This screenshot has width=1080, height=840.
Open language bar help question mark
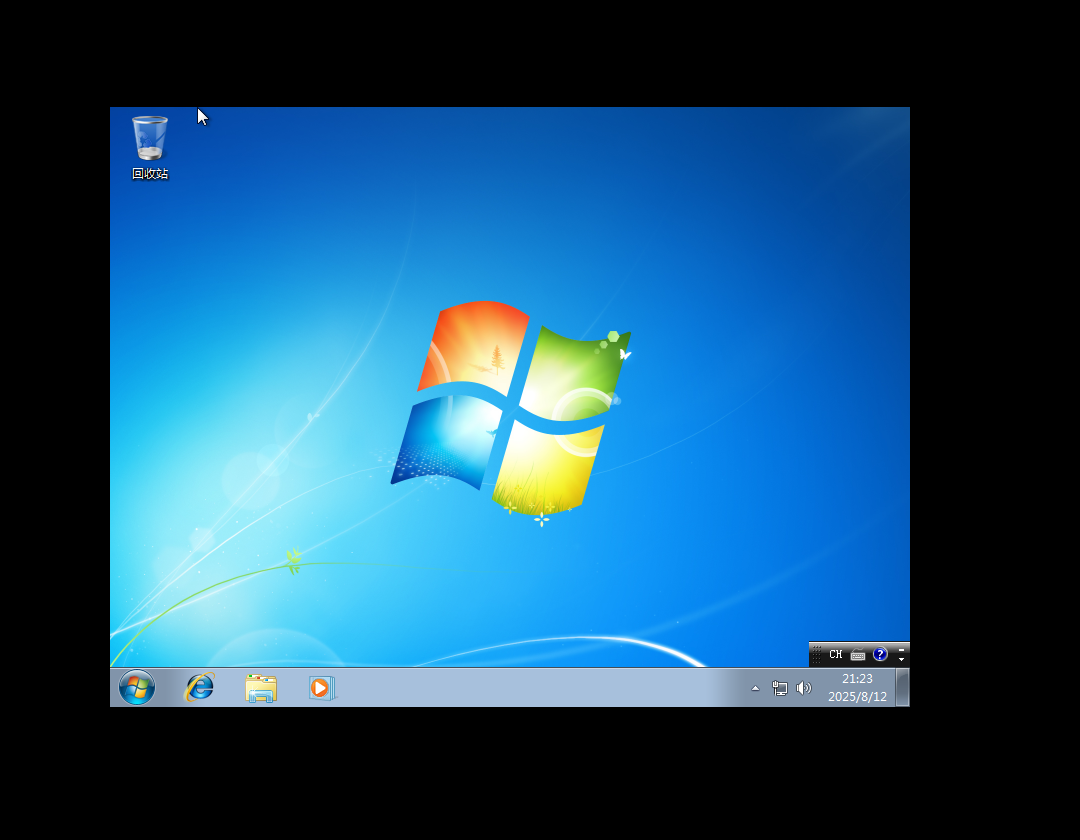[880, 654]
